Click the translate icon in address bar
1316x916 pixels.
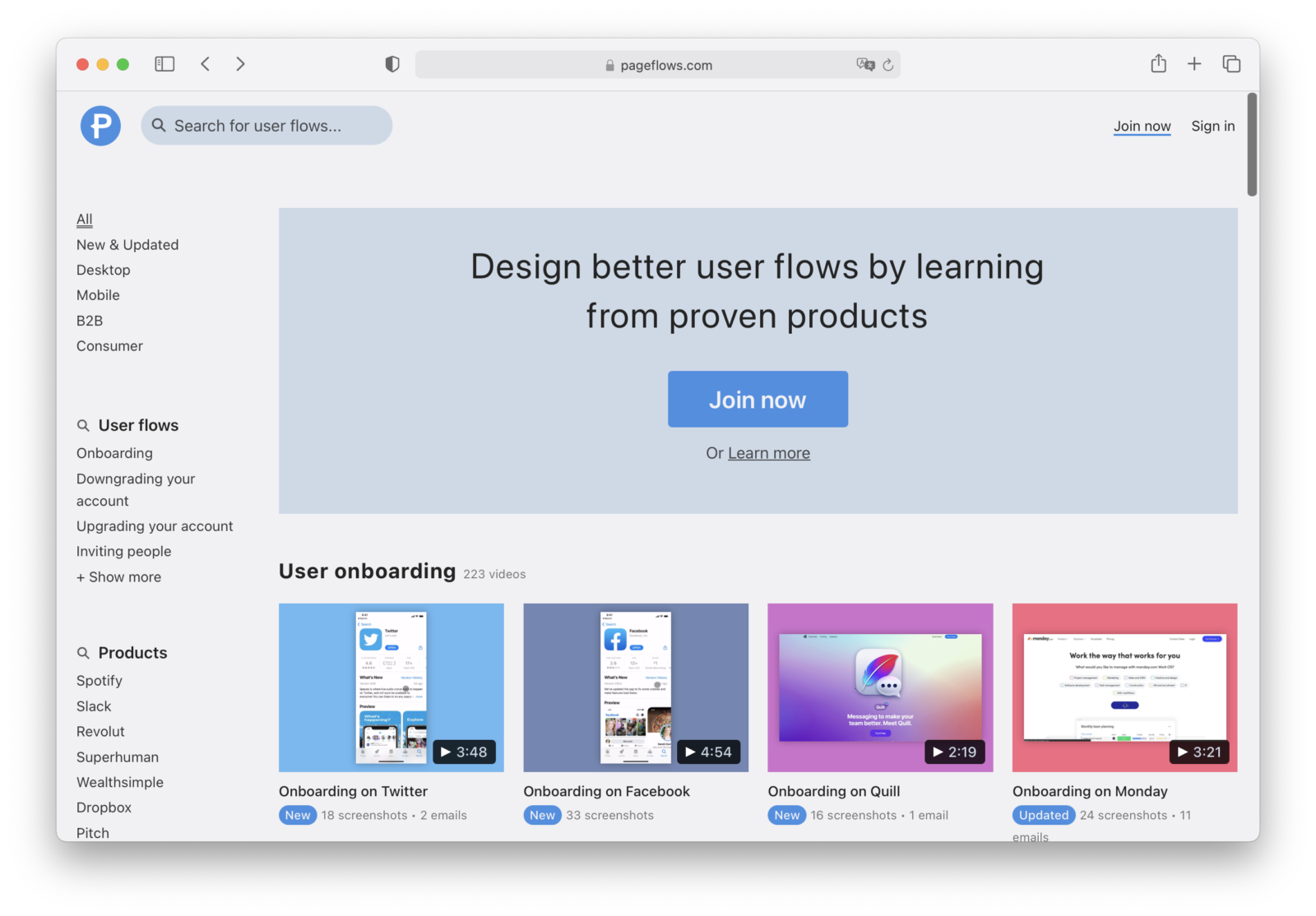[x=865, y=64]
